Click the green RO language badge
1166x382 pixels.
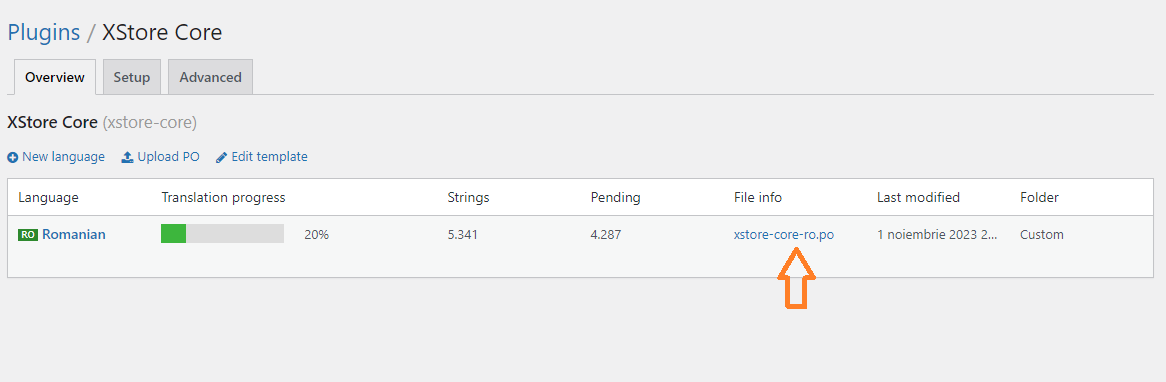[x=28, y=235]
